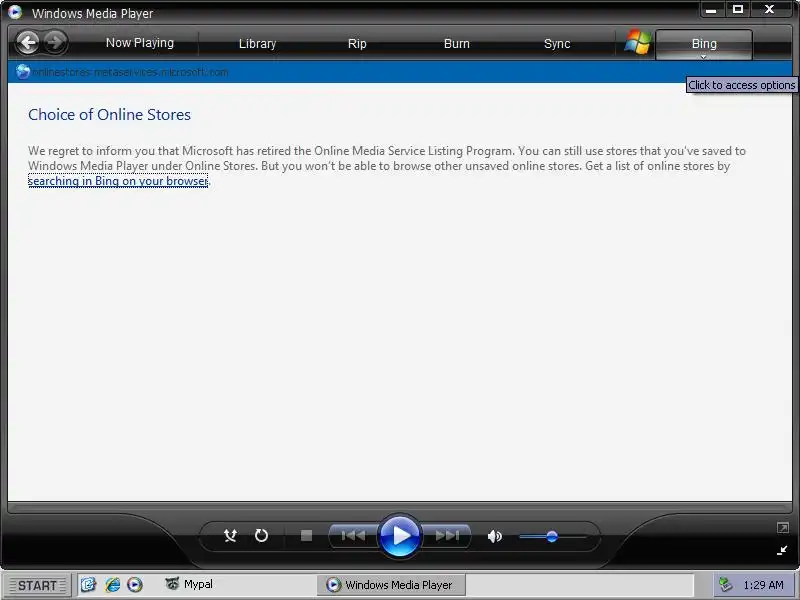Launch Media Player from quick launch icon
Viewport: 800px width, 600px height.
point(135,584)
